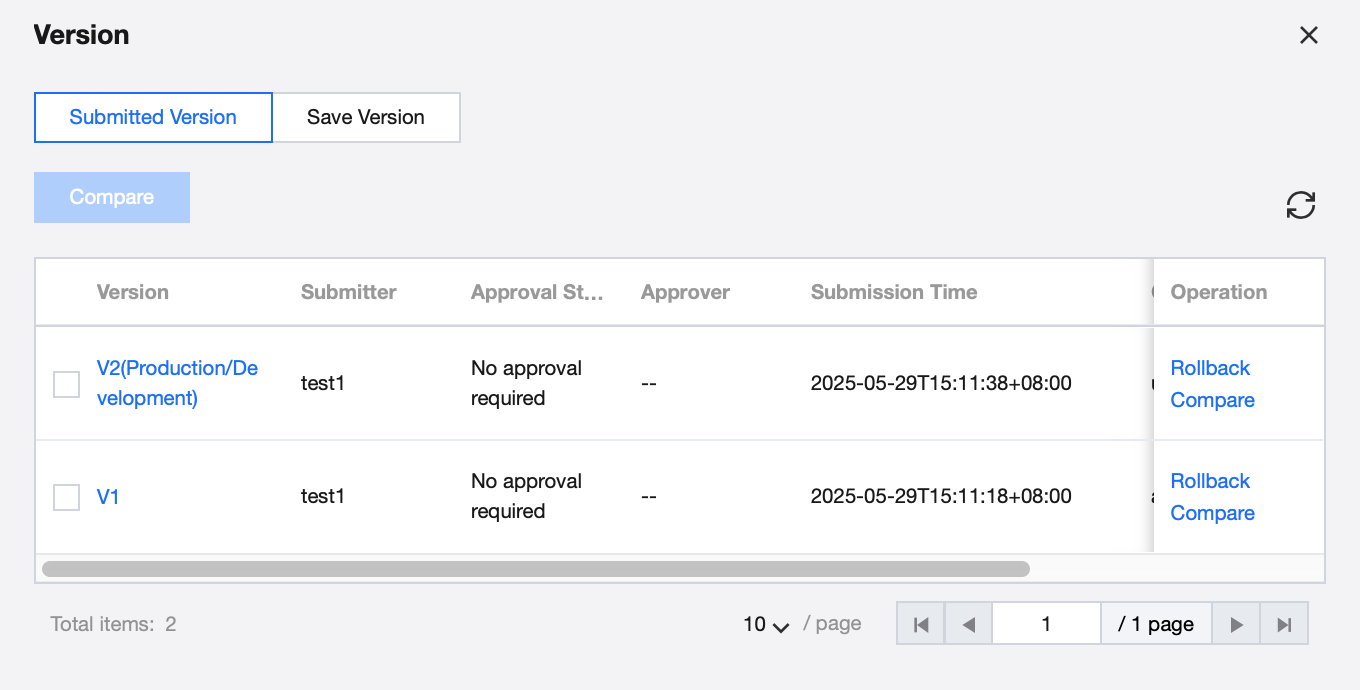The image size is (1360, 690).
Task: Click Compare in the V2 row
Action: click(1212, 400)
